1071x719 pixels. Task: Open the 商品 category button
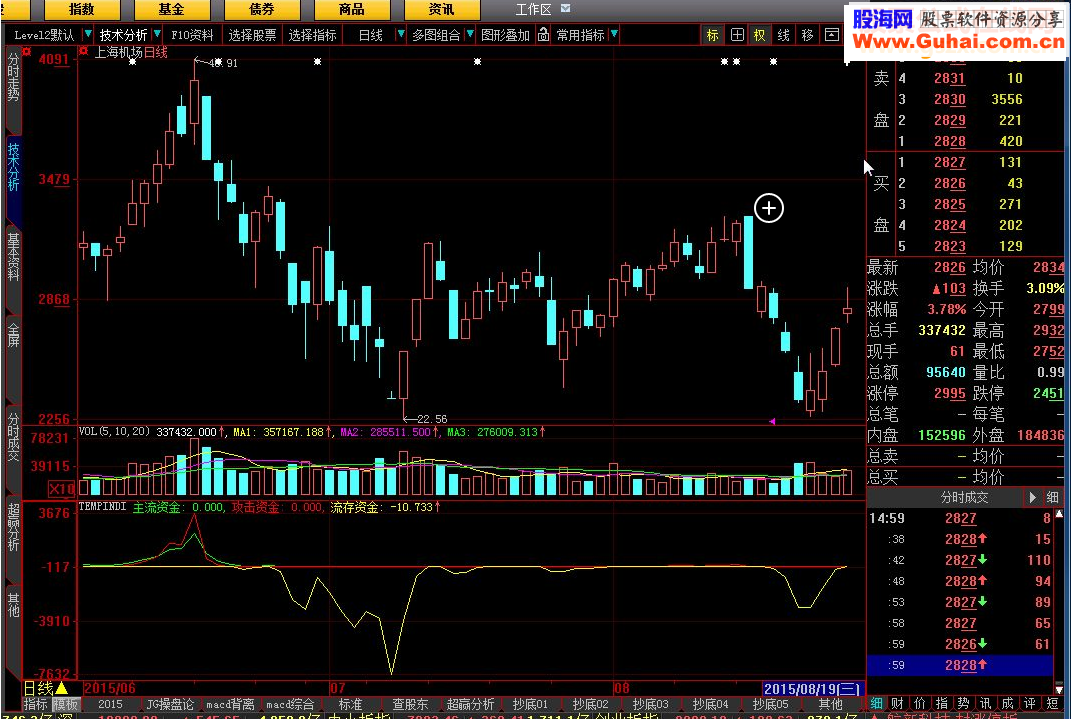pyautogui.click(x=352, y=10)
